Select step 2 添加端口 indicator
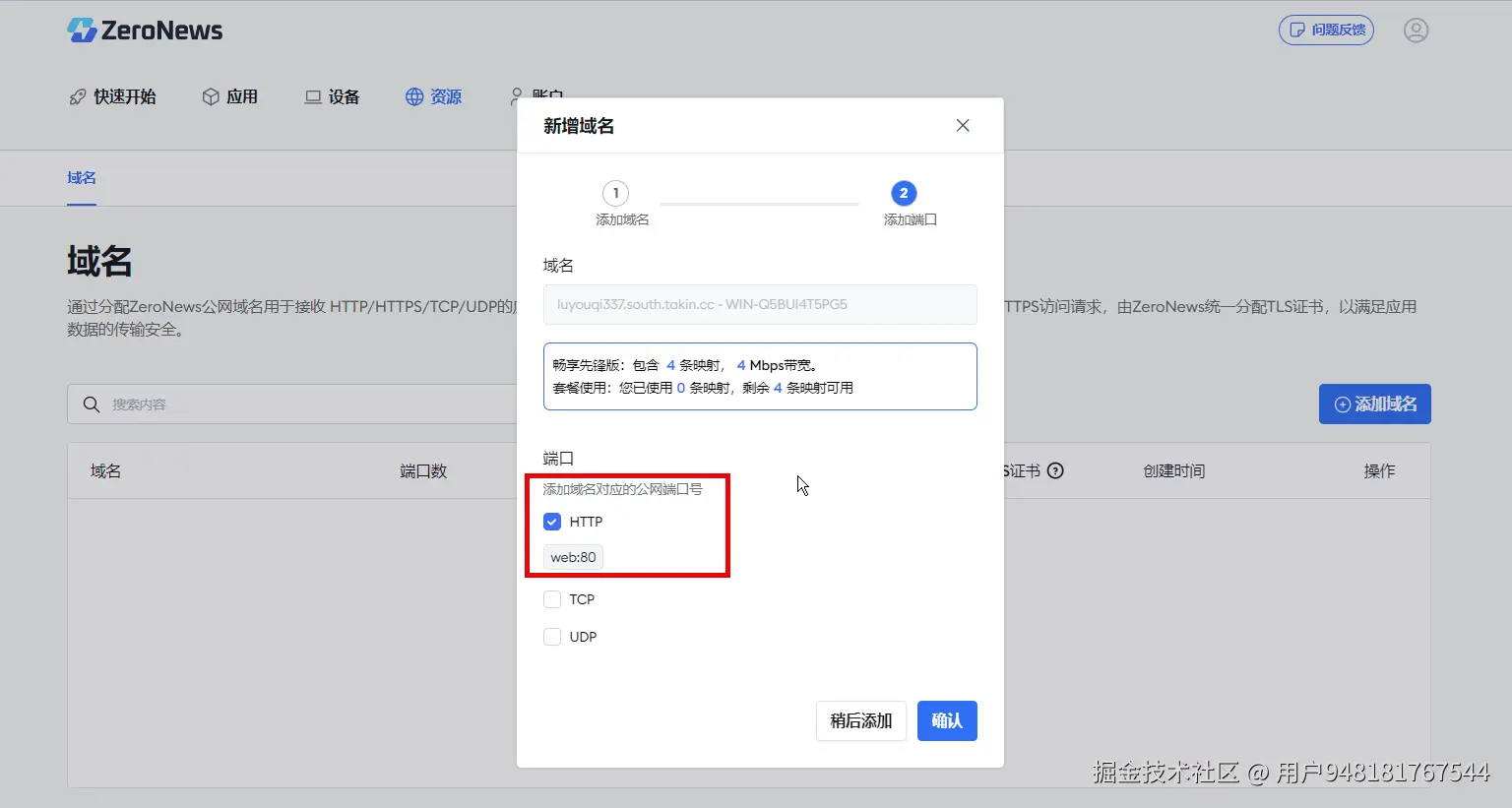 [x=904, y=193]
